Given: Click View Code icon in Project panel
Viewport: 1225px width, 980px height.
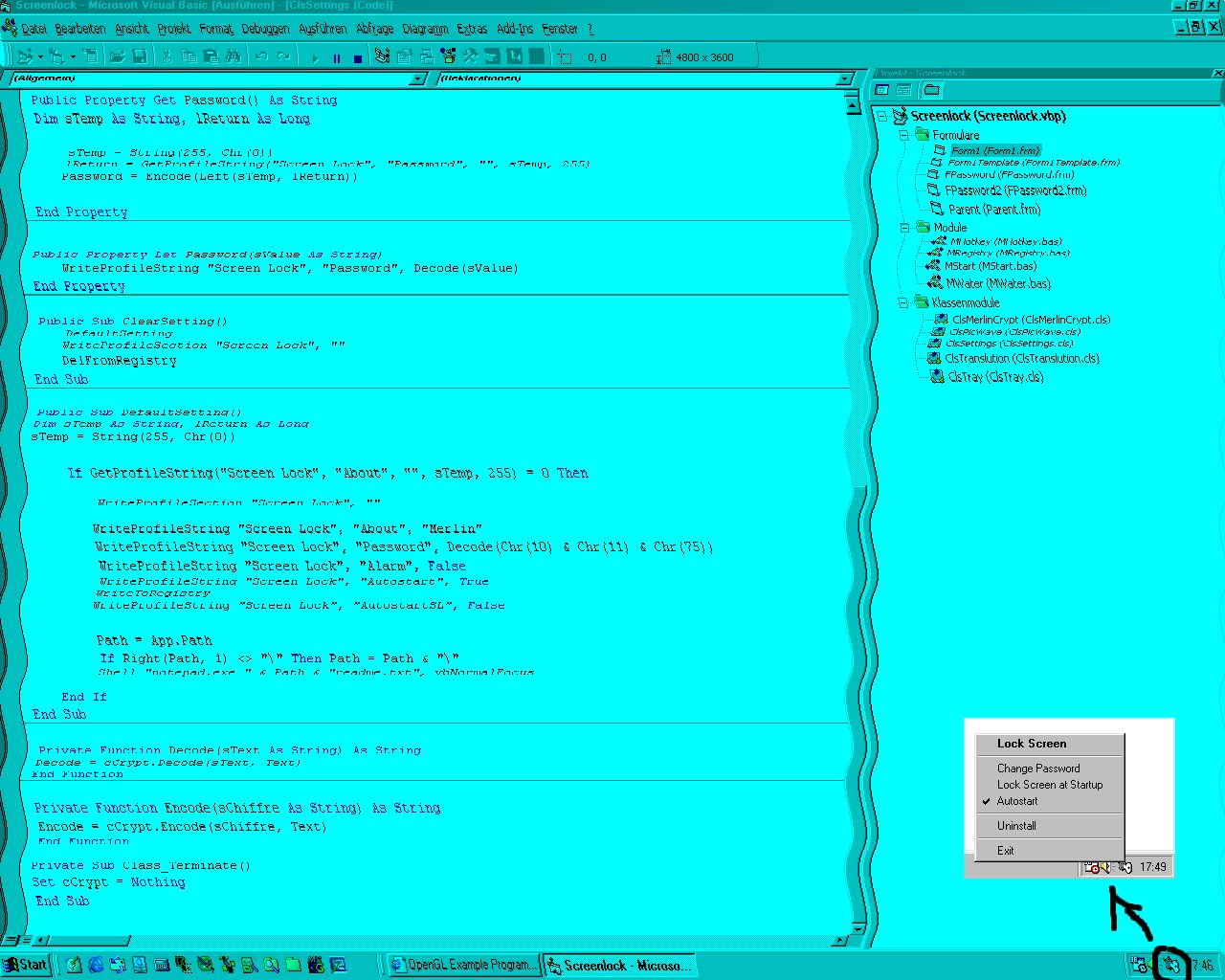Looking at the screenshot, I should point(882,90).
